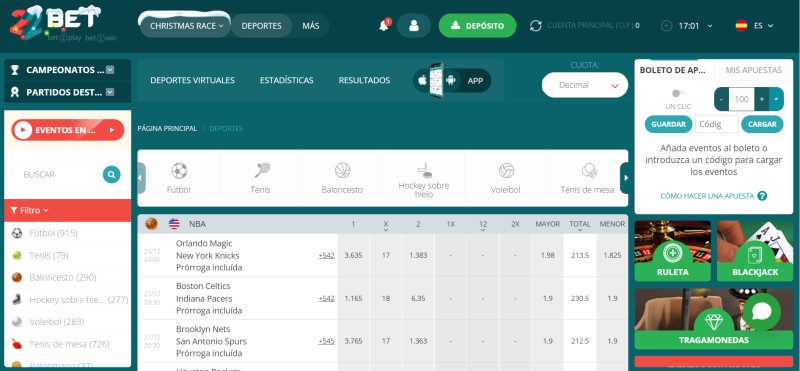
Task: Click the Buscar search field
Action: tap(56, 175)
